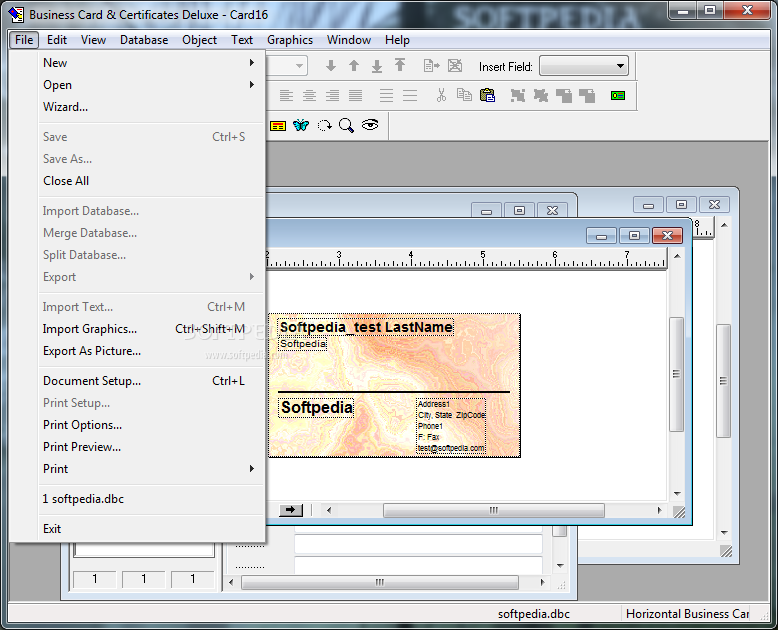The height and width of the screenshot is (630, 778).
Task: Toggle the eye preview icon
Action: click(370, 125)
